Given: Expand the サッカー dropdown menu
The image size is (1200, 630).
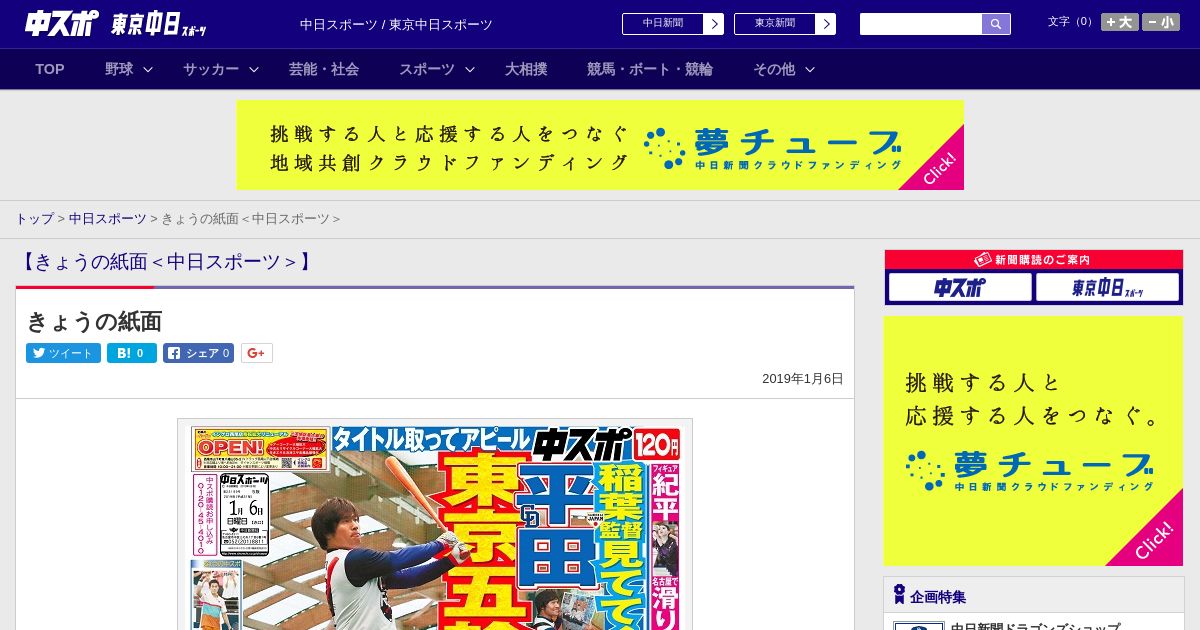Looking at the screenshot, I should tap(220, 69).
